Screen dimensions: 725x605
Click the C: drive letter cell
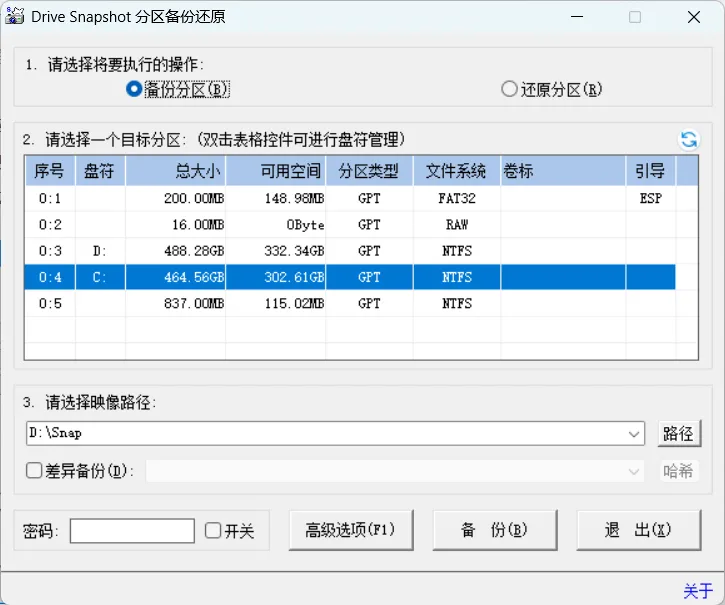click(x=100, y=277)
